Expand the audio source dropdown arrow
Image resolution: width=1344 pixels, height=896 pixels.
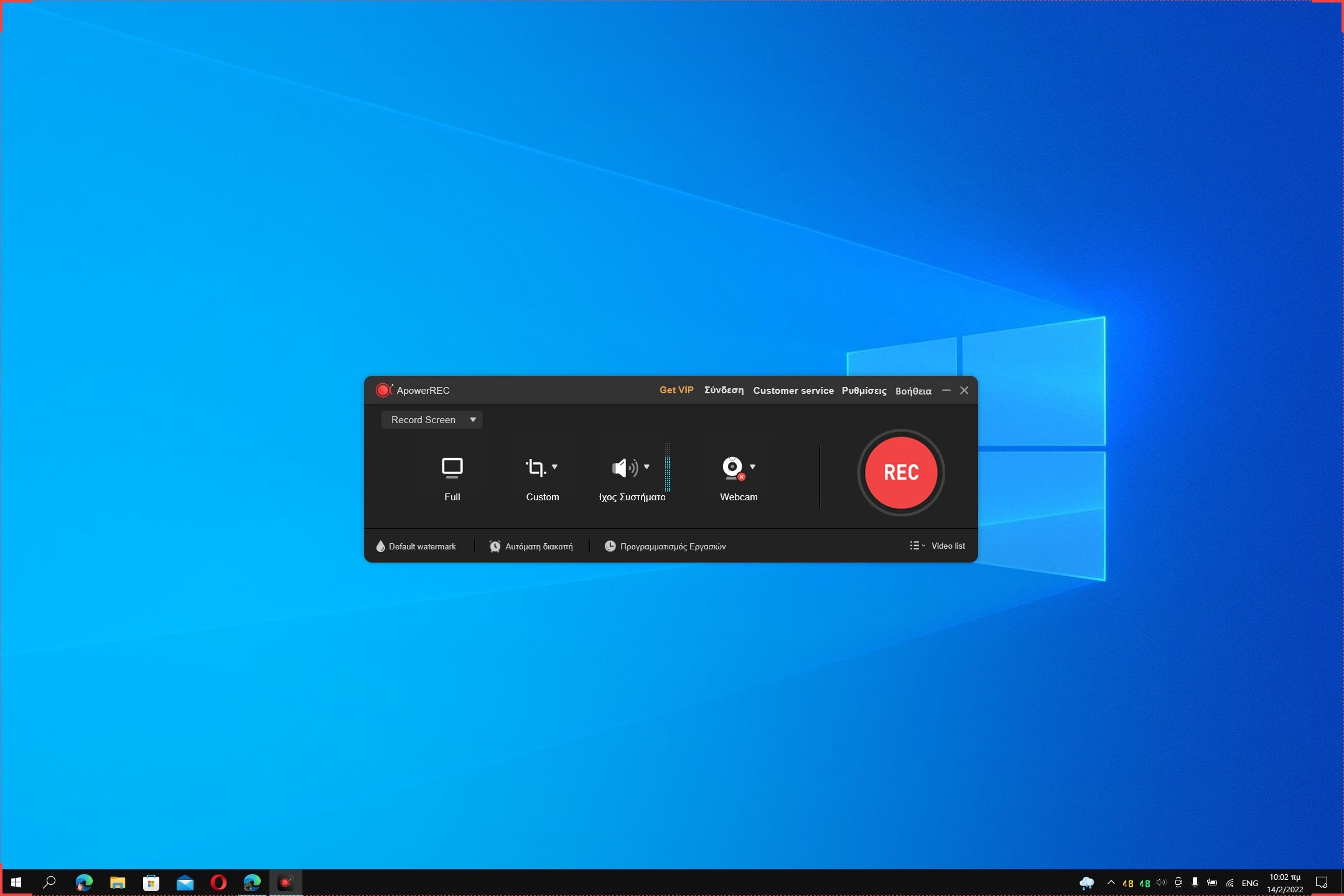pyautogui.click(x=646, y=467)
